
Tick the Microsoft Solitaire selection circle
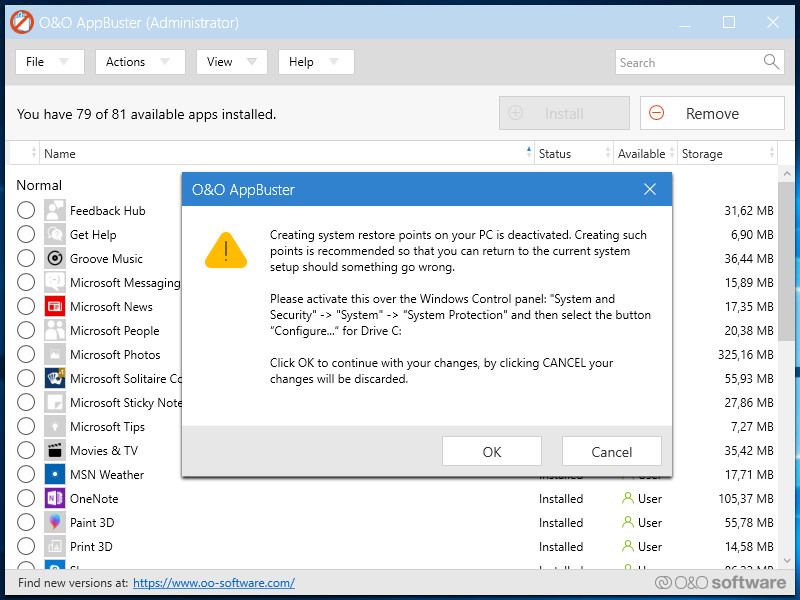tap(26, 378)
